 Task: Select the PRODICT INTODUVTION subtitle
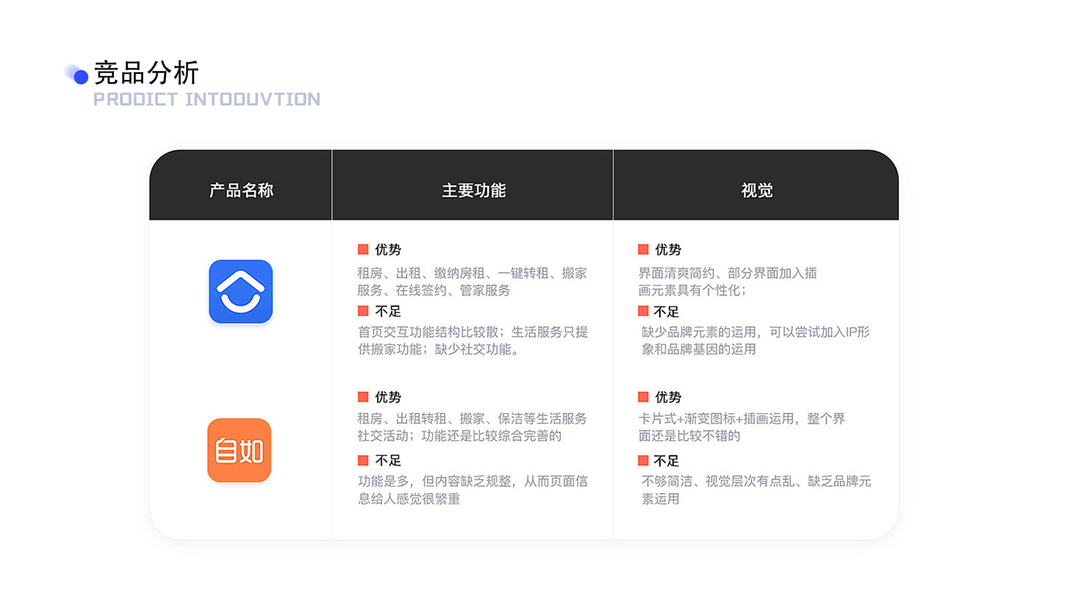[207, 99]
